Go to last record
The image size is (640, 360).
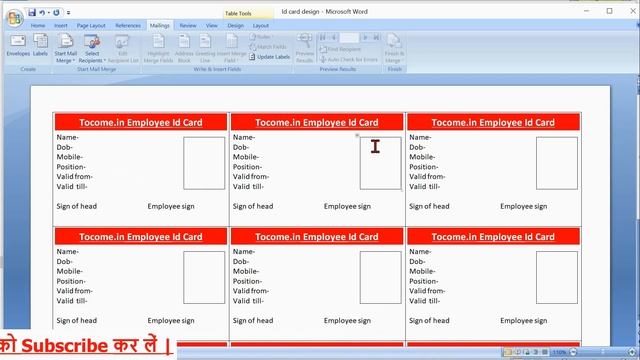tap(376, 38)
